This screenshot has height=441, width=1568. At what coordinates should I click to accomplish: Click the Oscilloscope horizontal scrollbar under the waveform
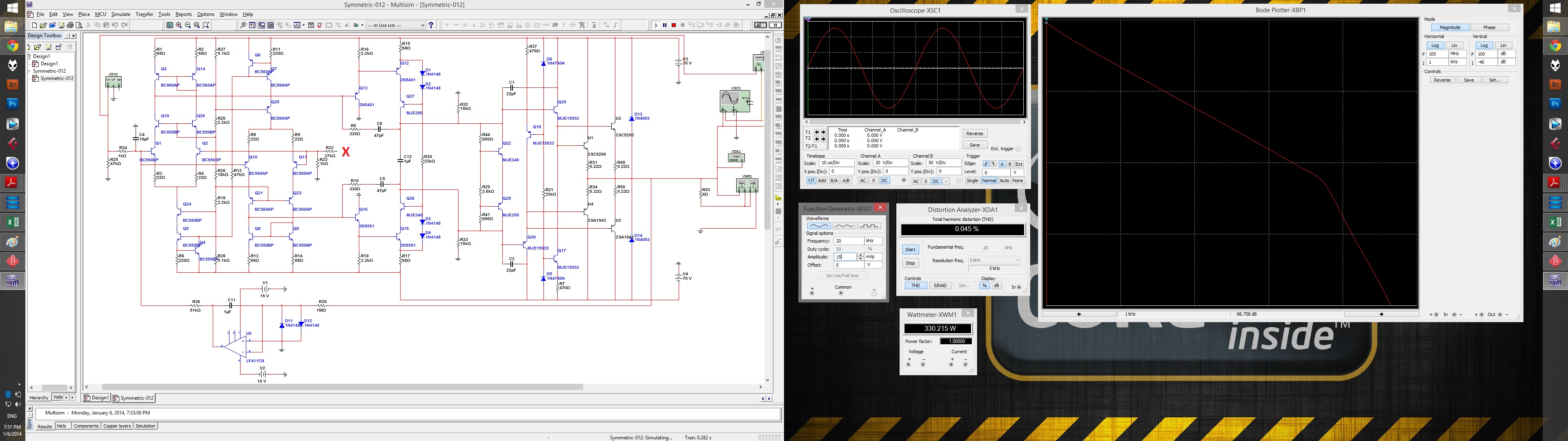coord(915,122)
